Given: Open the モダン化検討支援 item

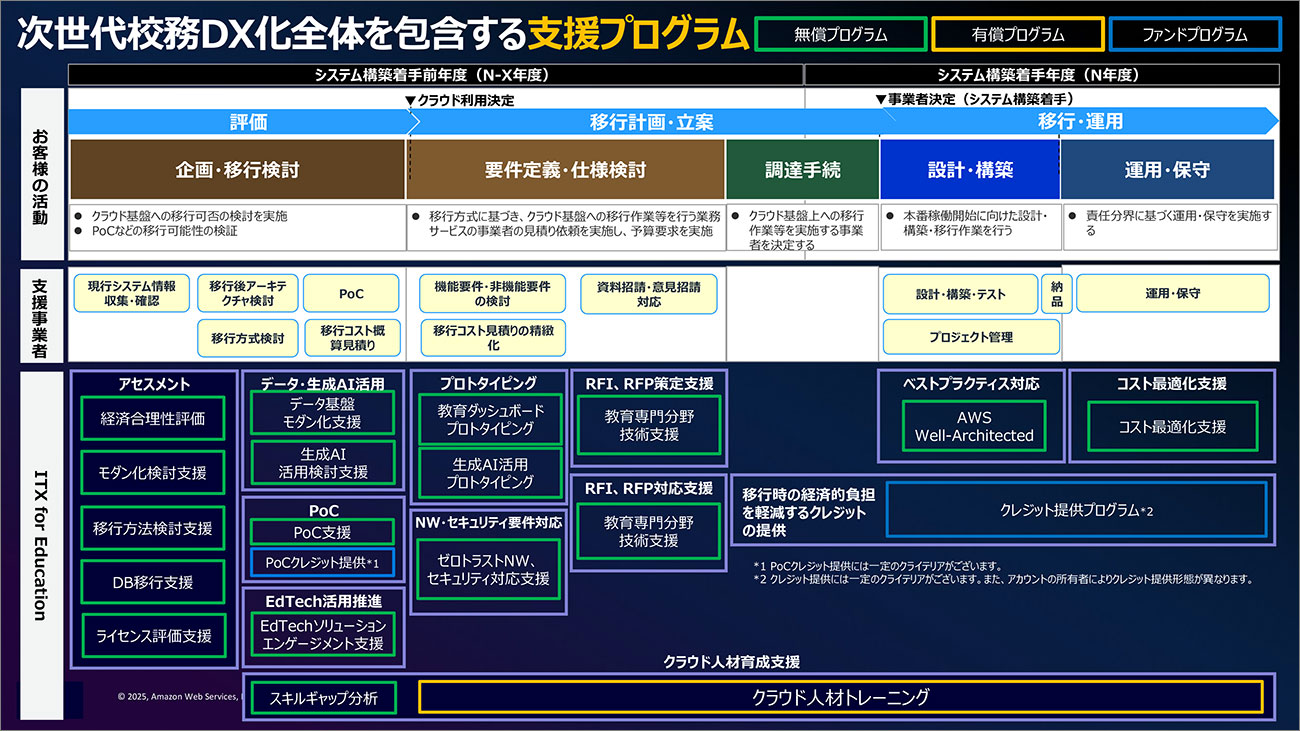Looking at the screenshot, I should [x=153, y=473].
